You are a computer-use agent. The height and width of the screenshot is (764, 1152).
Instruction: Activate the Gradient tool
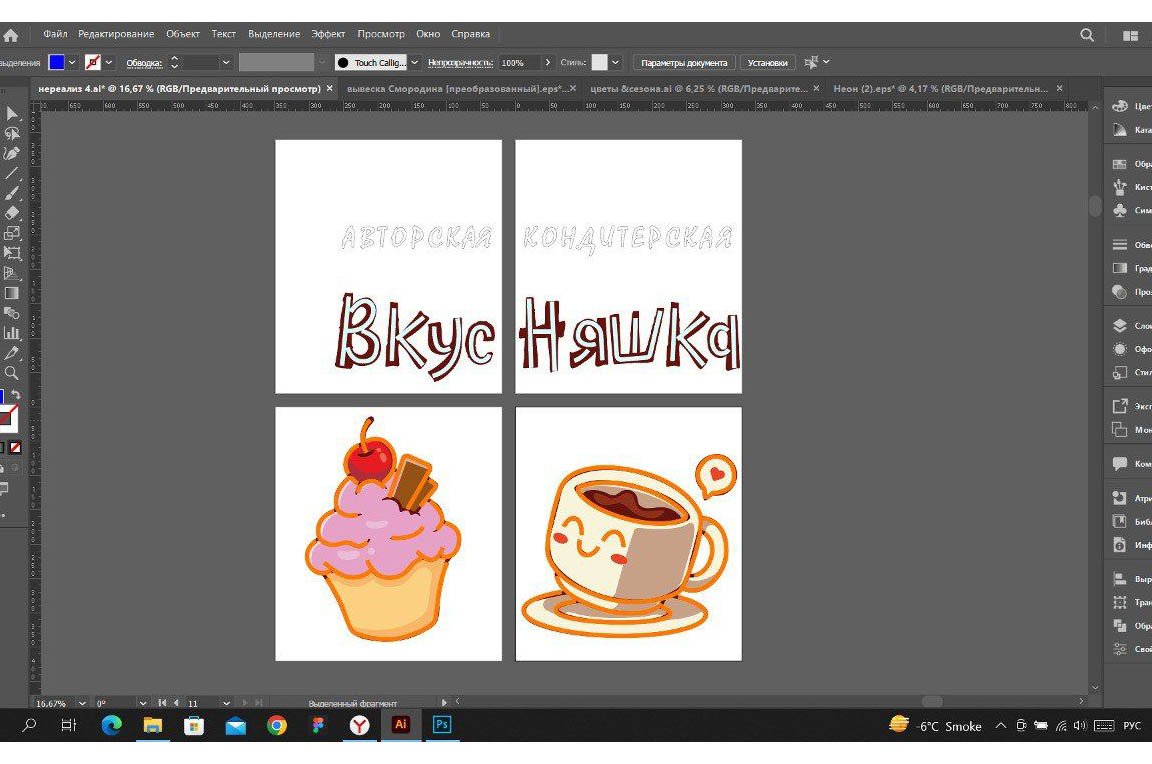[x=12, y=293]
